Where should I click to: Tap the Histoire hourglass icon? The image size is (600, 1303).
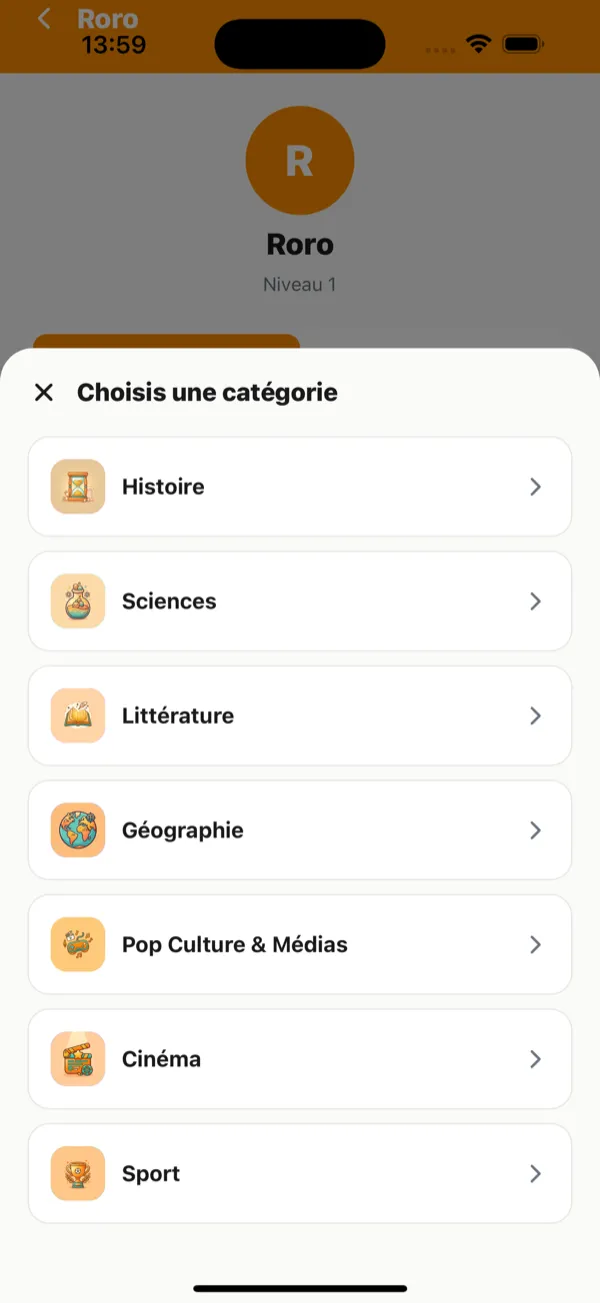78,487
